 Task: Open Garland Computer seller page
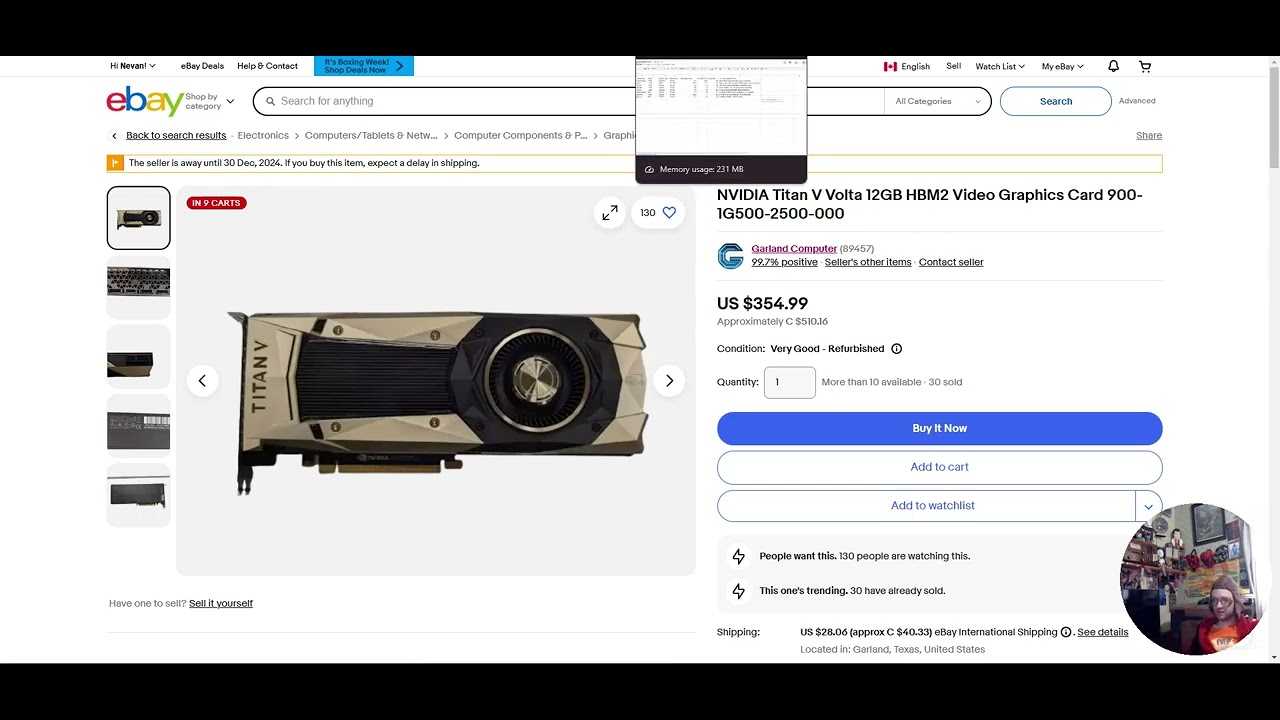(x=794, y=249)
